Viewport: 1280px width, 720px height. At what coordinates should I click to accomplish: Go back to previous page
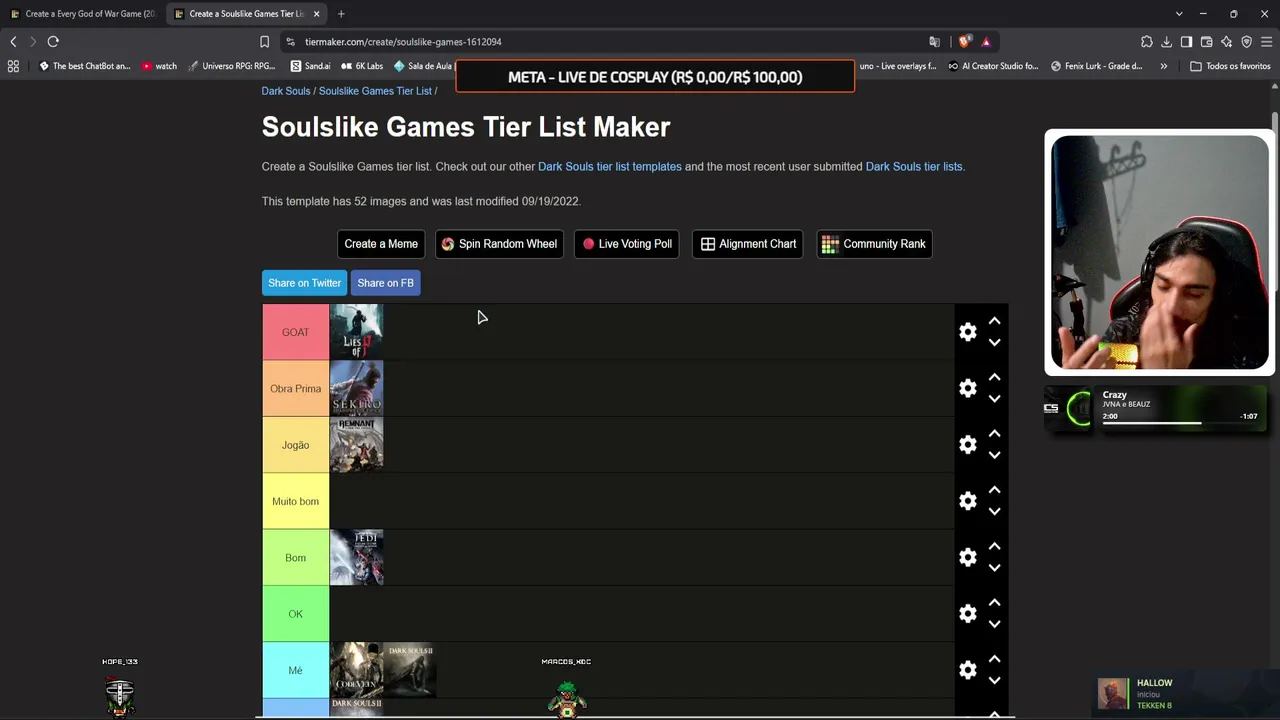(13, 42)
